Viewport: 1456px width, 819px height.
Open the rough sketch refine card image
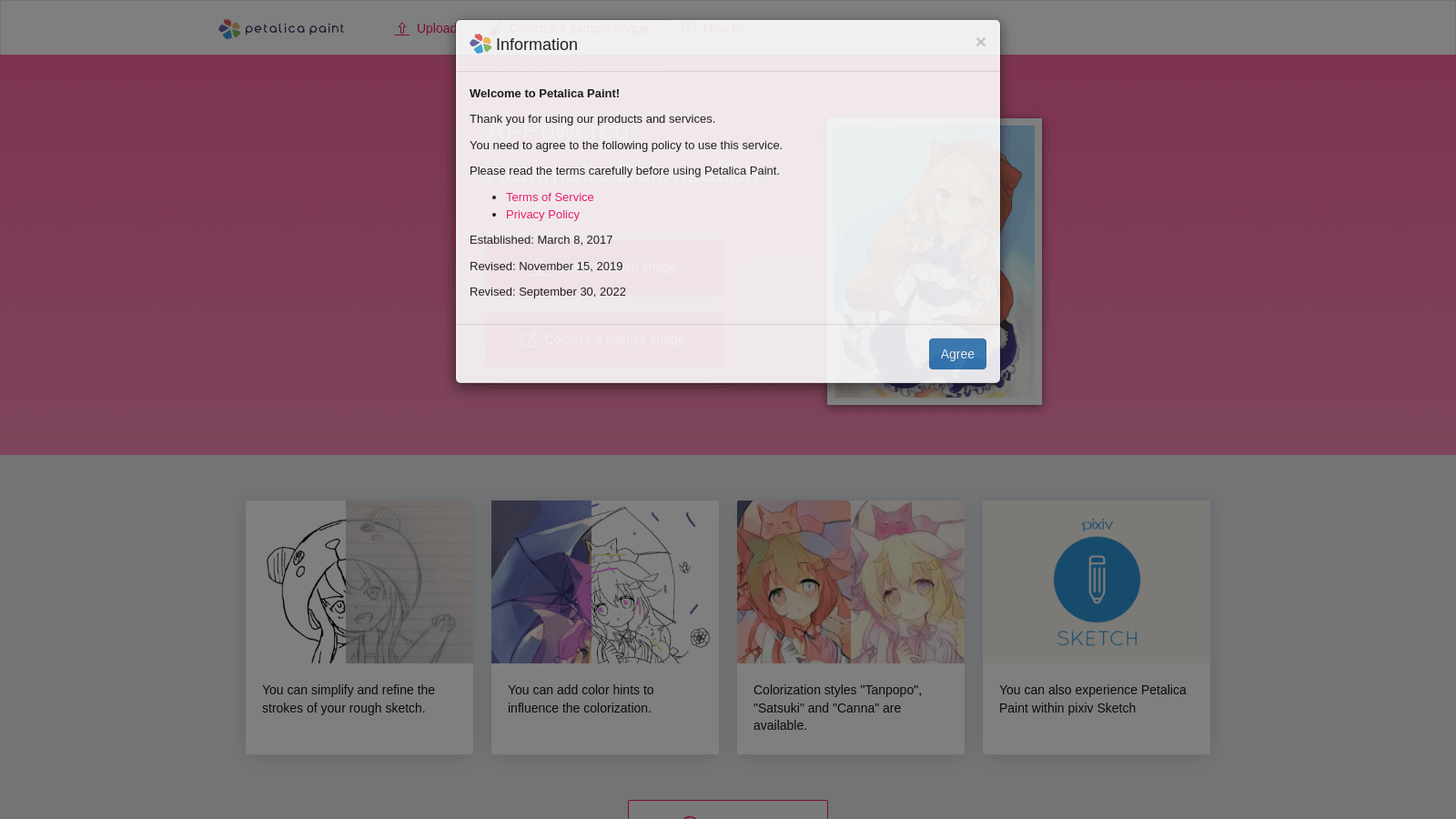click(359, 581)
